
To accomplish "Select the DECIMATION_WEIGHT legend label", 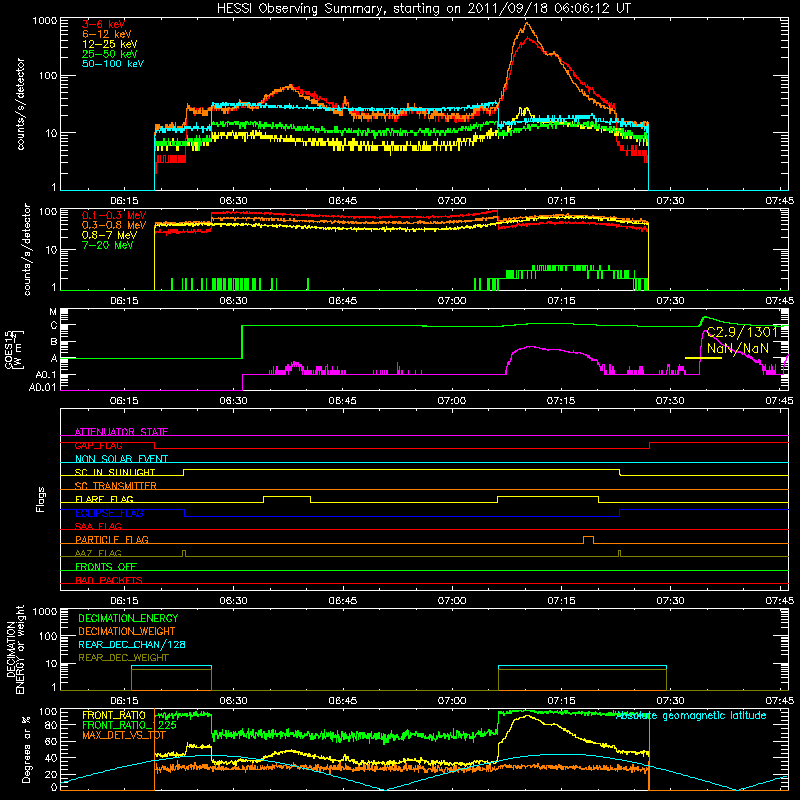I will (x=127, y=631).
